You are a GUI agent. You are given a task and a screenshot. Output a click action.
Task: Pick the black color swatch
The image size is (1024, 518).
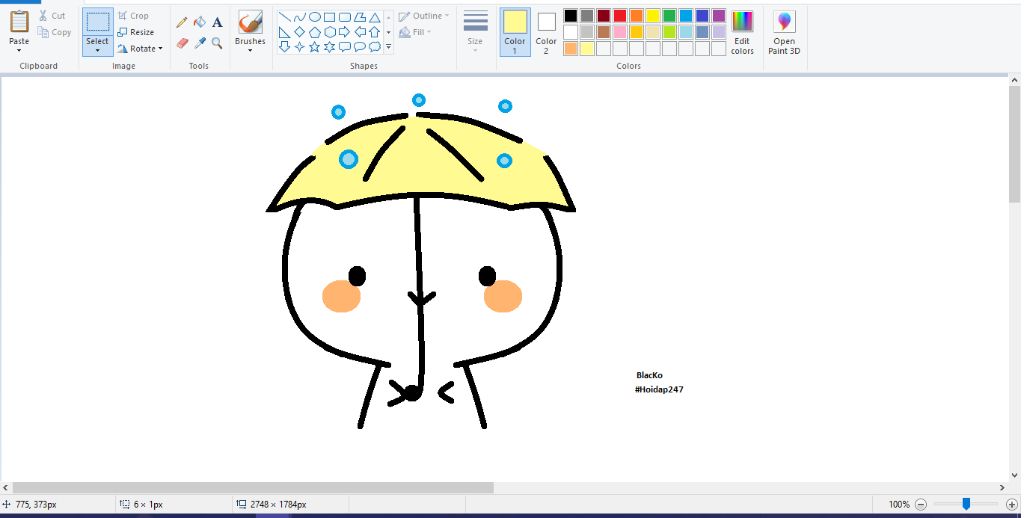point(571,16)
